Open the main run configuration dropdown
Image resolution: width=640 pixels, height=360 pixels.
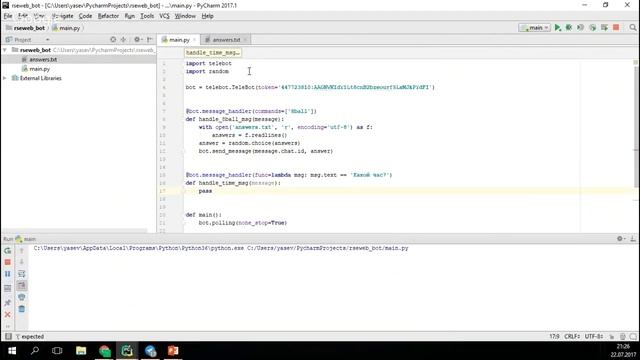pyautogui.click(x=535, y=28)
